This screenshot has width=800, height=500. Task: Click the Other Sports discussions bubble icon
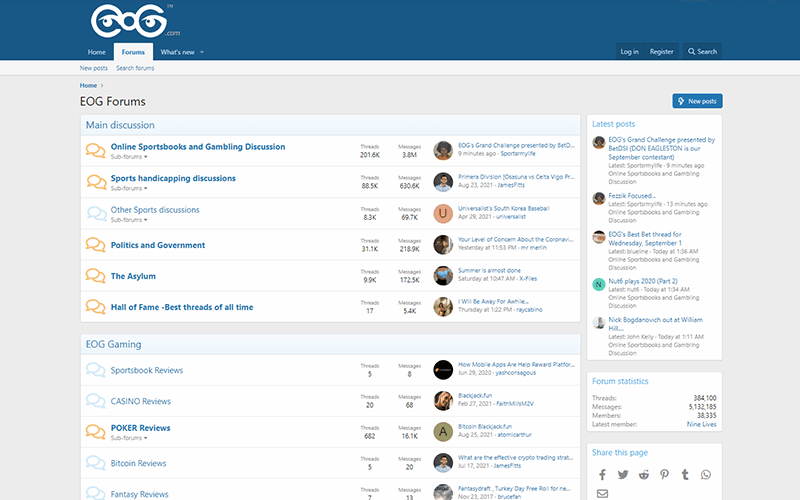95,214
